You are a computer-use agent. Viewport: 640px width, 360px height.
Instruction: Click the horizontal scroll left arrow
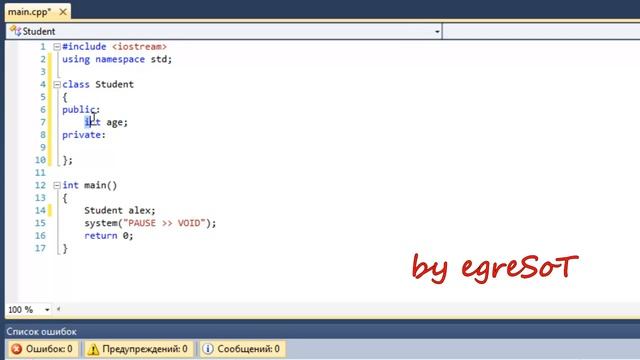58,309
